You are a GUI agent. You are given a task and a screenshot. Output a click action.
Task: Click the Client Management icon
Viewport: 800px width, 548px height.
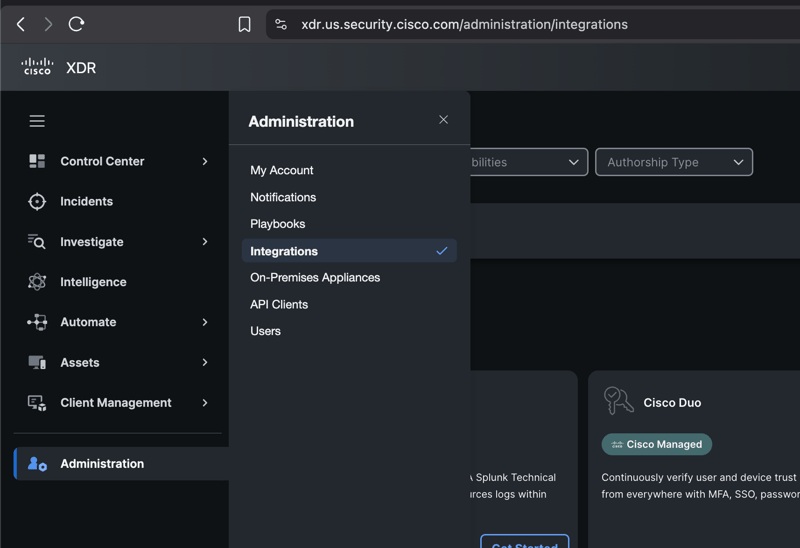(x=37, y=403)
